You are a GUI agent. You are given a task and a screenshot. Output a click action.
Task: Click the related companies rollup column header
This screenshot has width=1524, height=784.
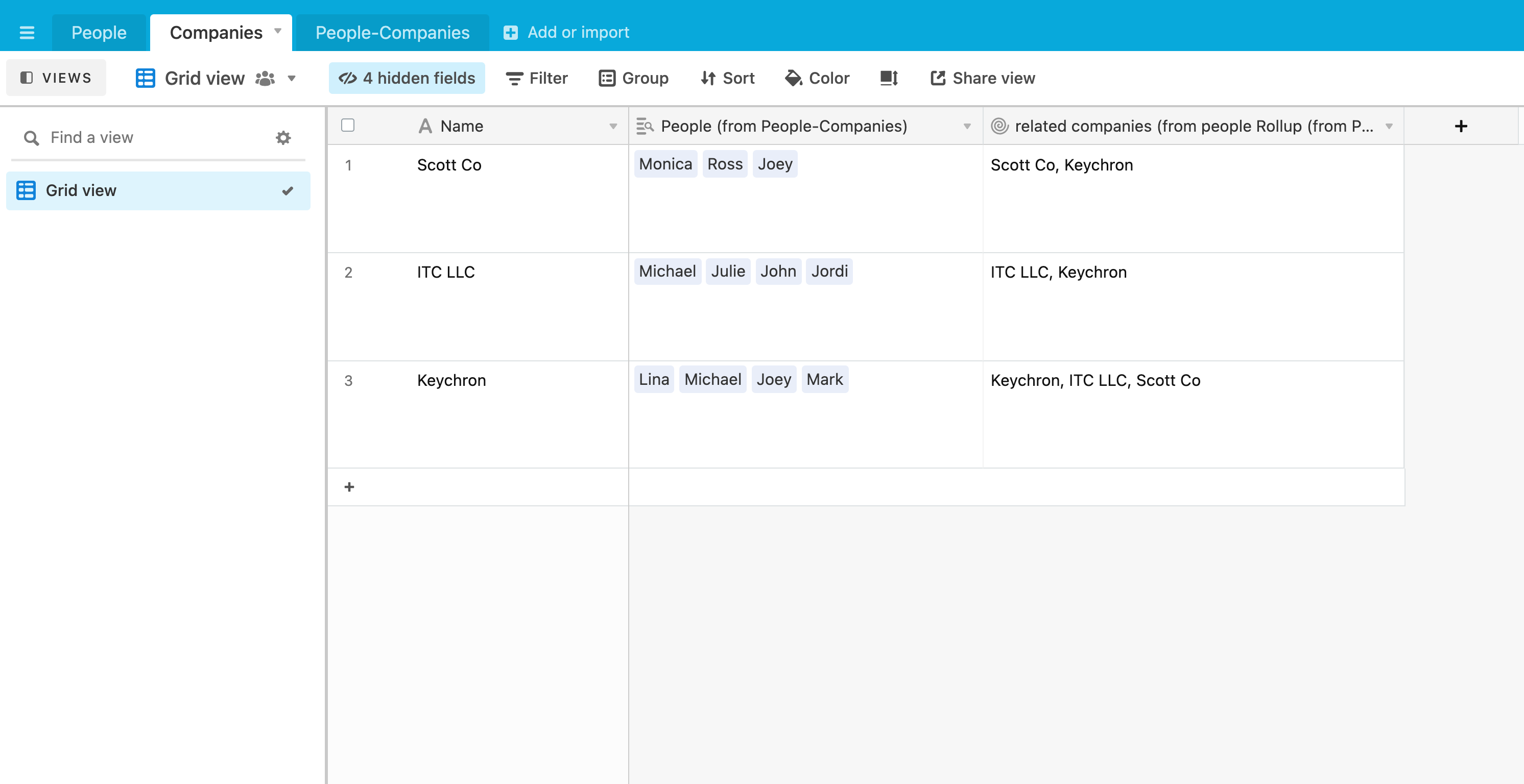coord(1193,126)
